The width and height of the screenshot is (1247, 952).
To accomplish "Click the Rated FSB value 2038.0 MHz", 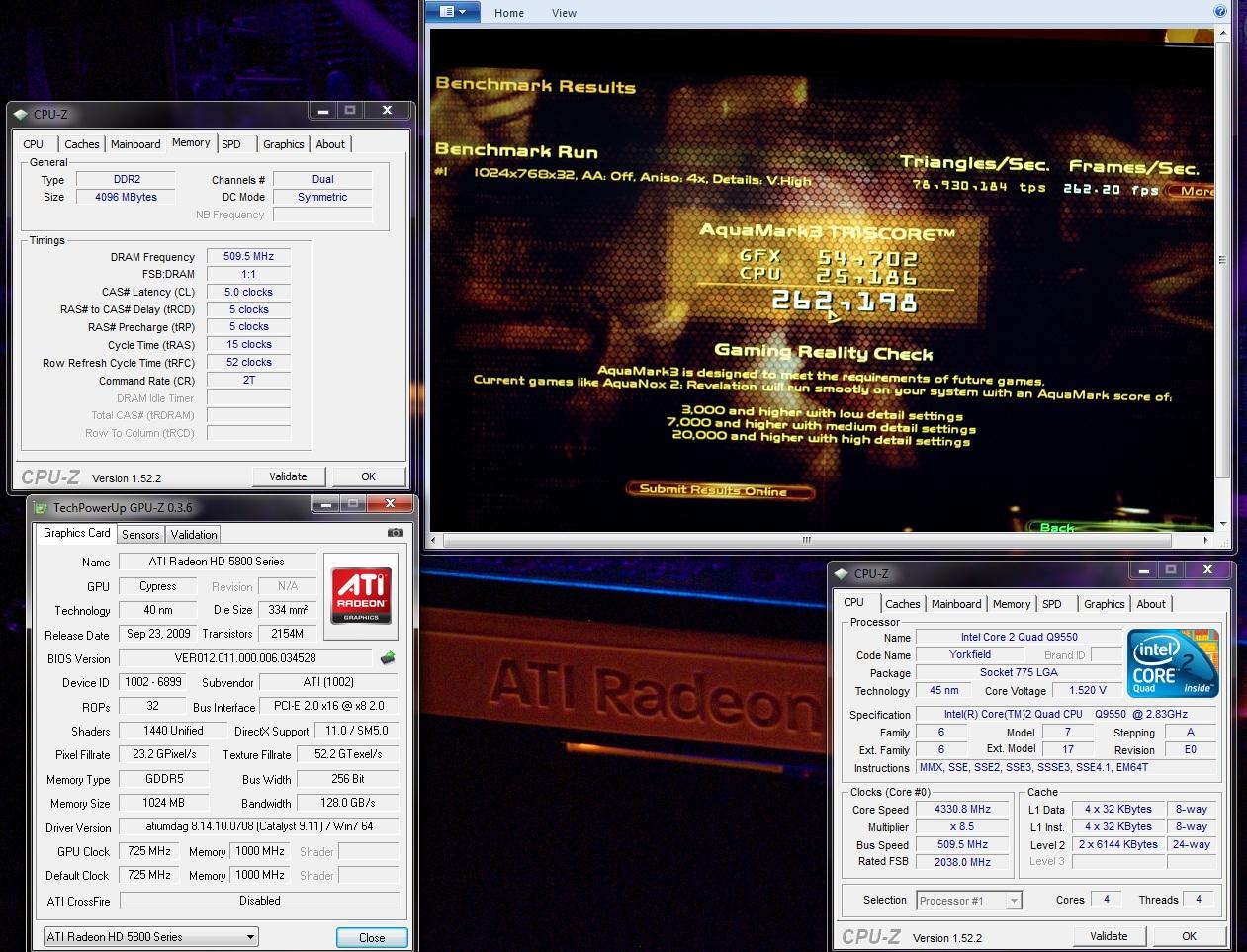I will (962, 862).
